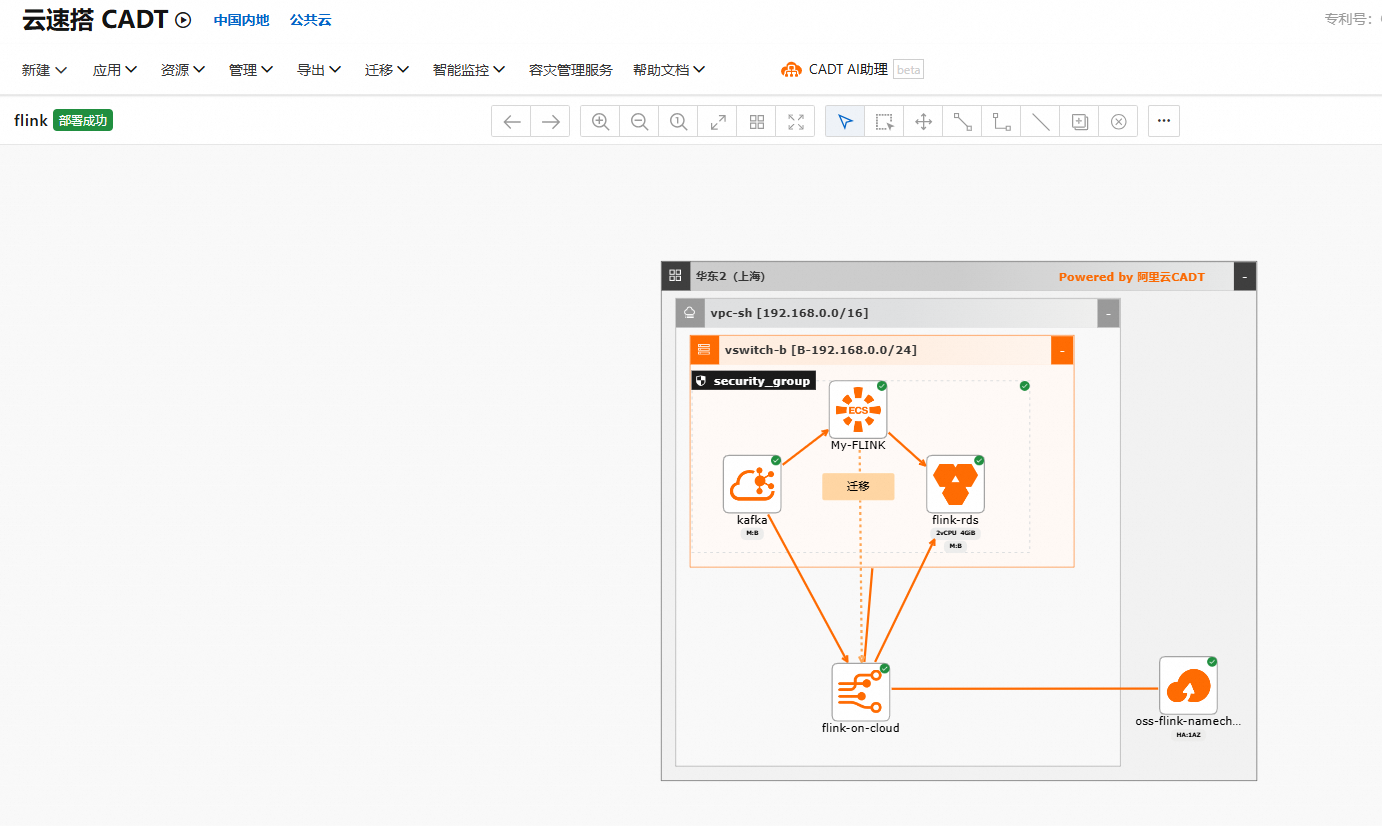This screenshot has height=826, width=1382.
Task: Click the Powered by 阿里云CADT text
Action: coord(1132,277)
